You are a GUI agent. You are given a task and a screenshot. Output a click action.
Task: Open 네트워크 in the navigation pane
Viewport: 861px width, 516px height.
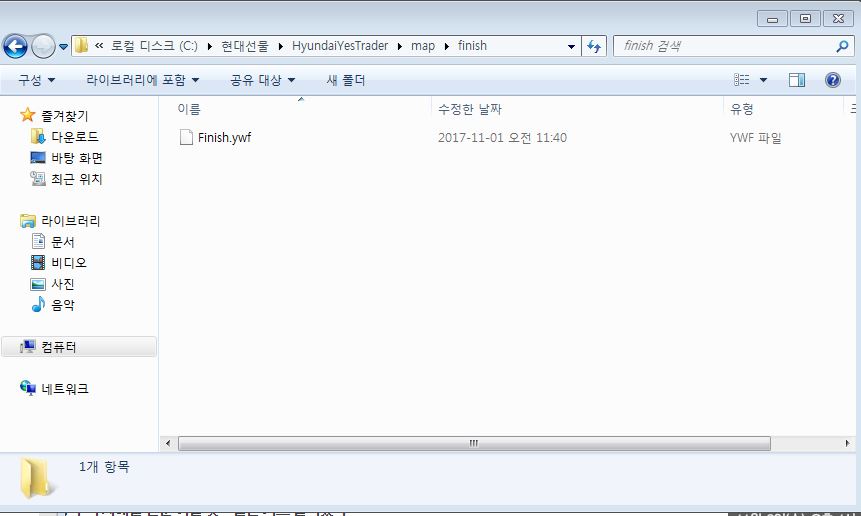[x=64, y=389]
